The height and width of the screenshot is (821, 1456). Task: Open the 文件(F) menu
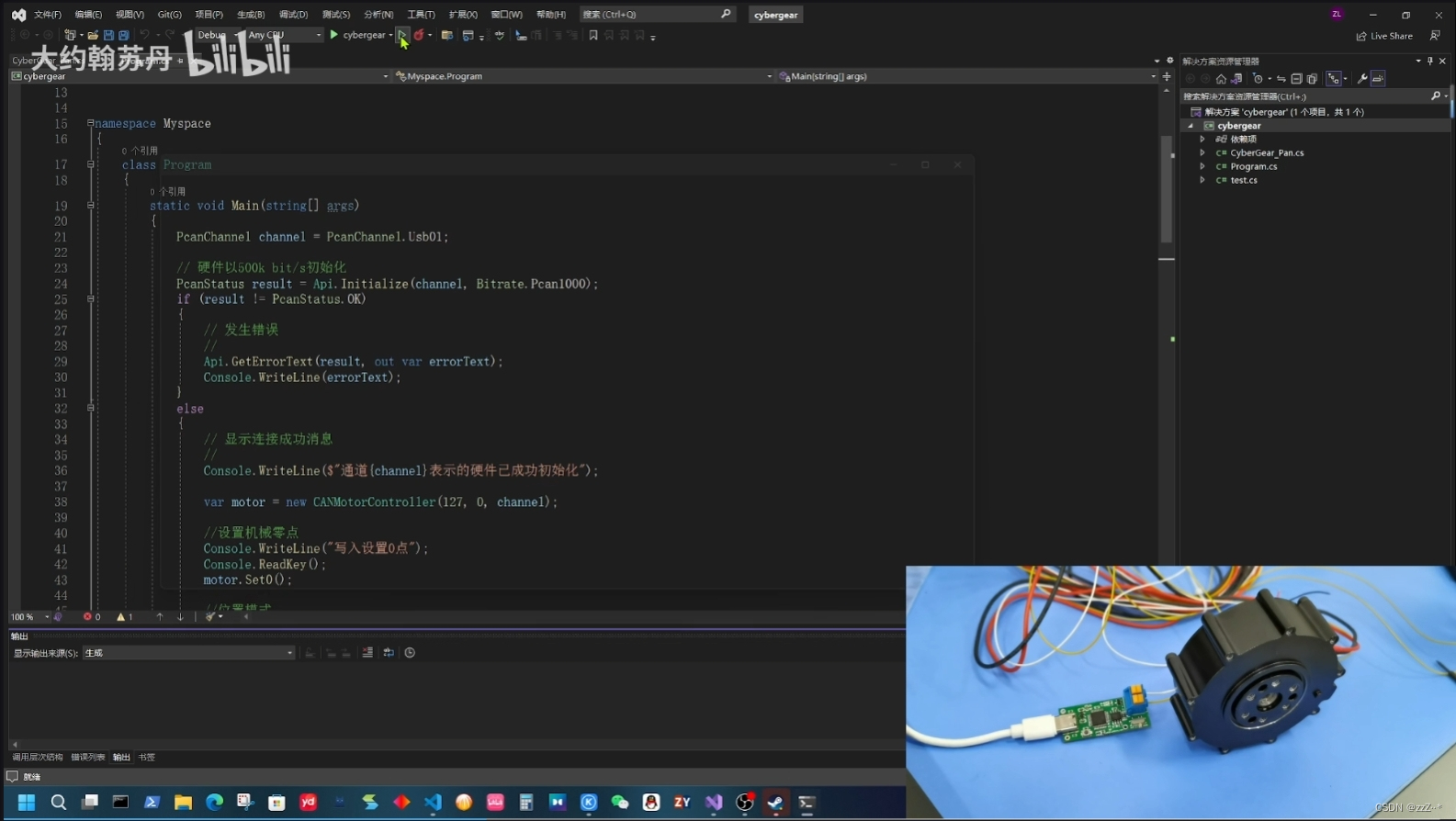point(48,15)
